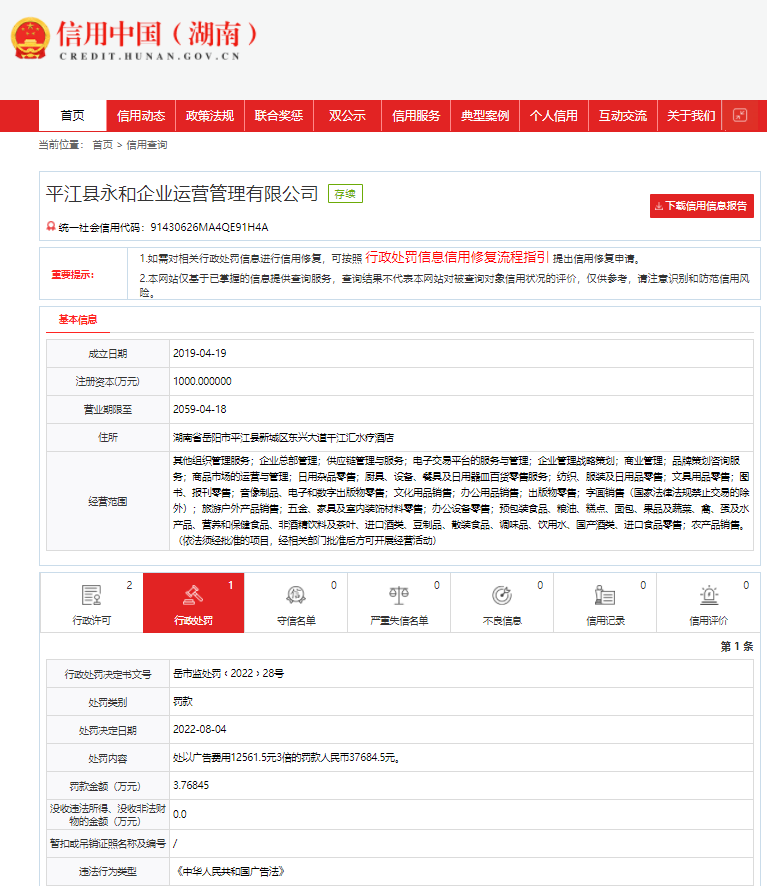Open the 双公示 section
This screenshot has height=886, width=767.
click(x=347, y=115)
